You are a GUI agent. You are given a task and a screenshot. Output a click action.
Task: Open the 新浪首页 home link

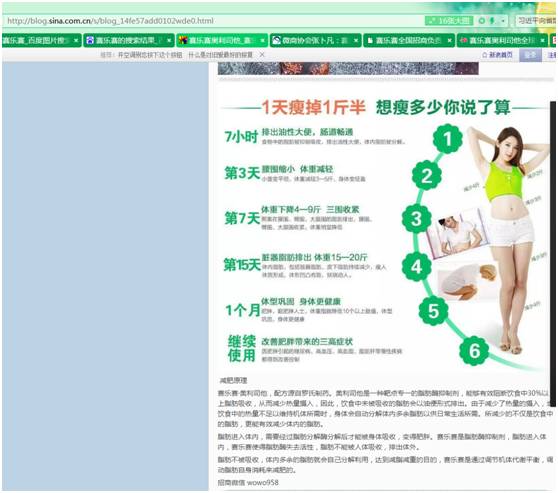click(497, 55)
